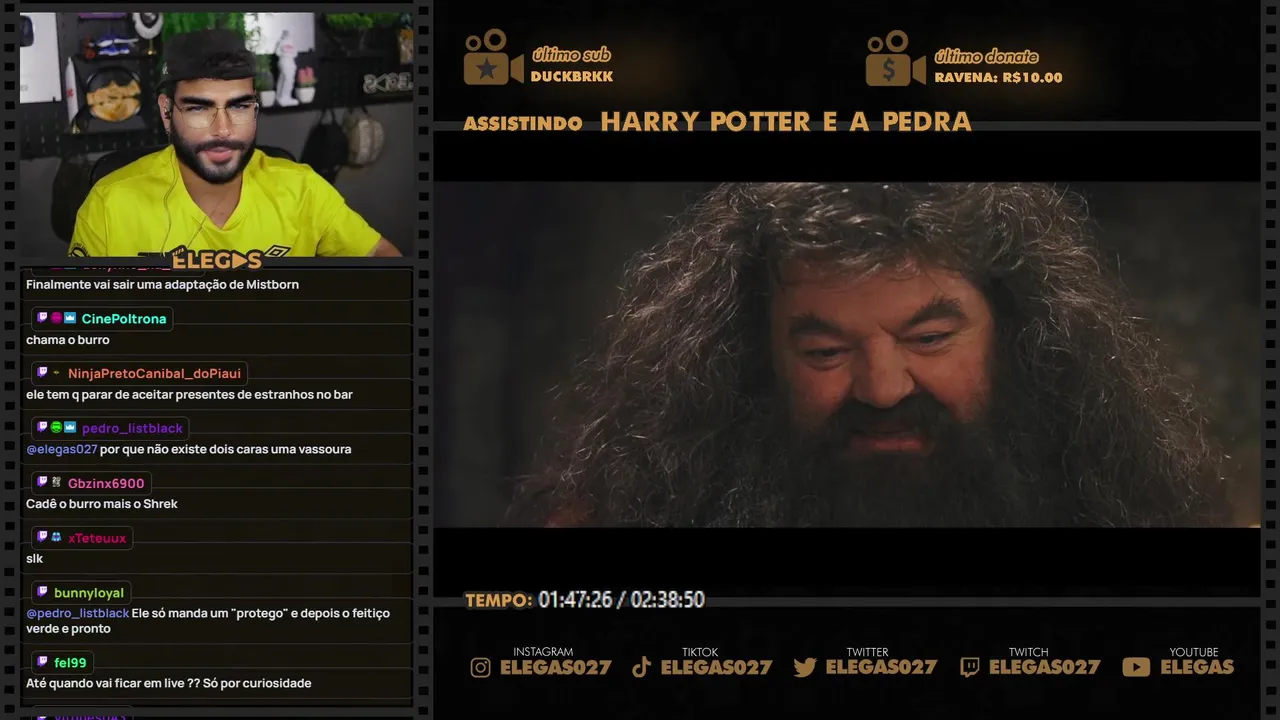Click the @elegas027 mention in chat

pos(62,449)
